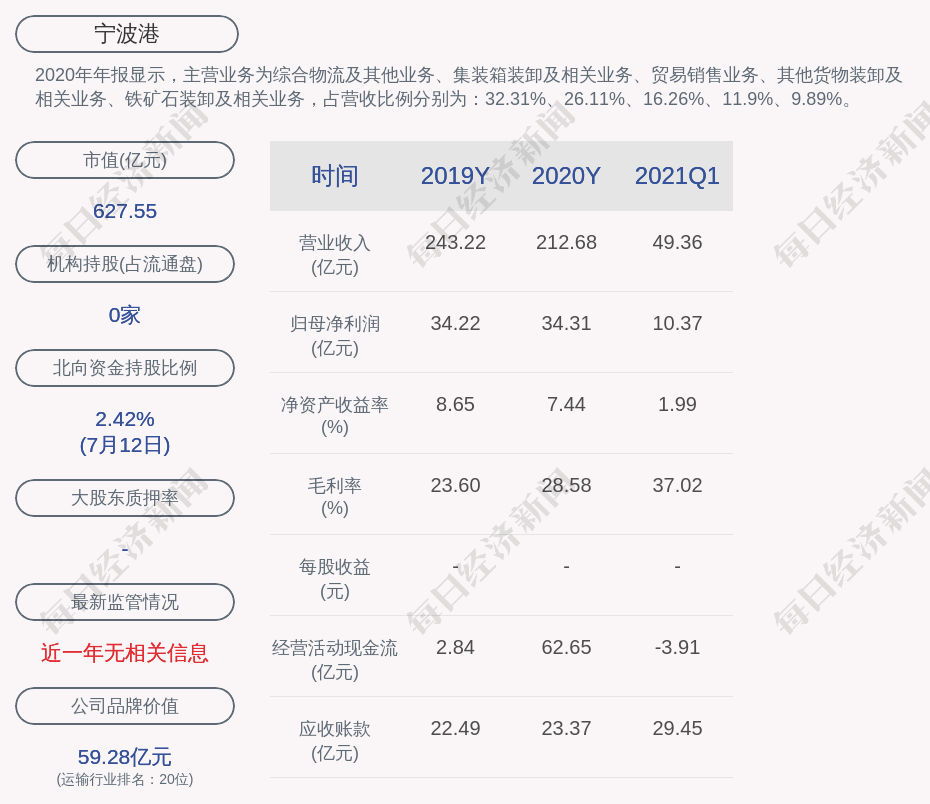930x804 pixels.
Task: Click the 2021Q1 毛利率 value 37.02
Action: (x=677, y=485)
